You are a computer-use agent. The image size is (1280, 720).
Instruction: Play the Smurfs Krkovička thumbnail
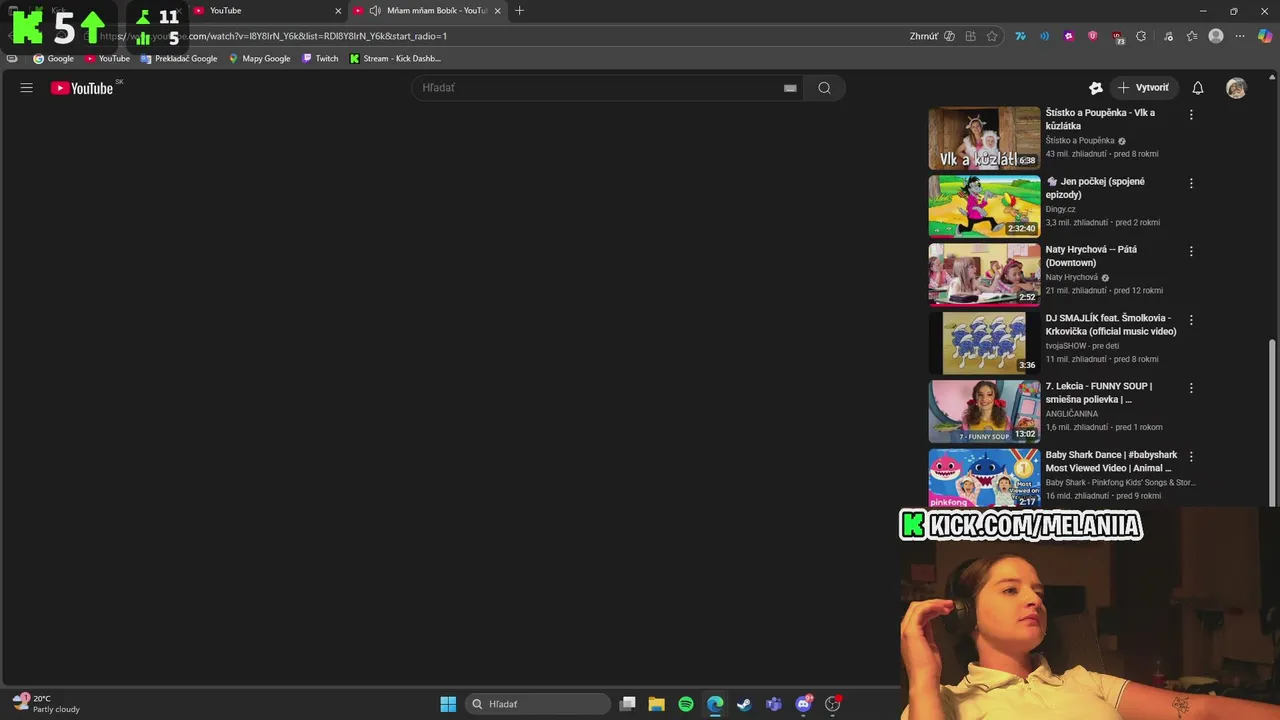(x=984, y=343)
